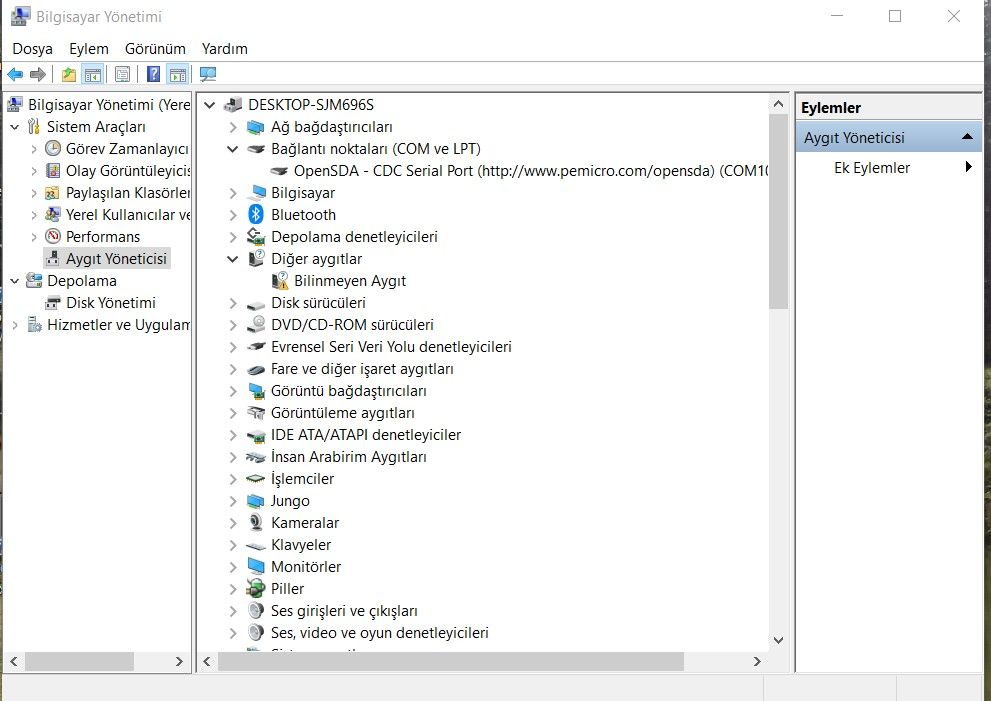Viewport: 991px width, 701px height.
Task: Click the Fare ve diğer işaret aygıtları mouse icon
Action: pos(256,369)
